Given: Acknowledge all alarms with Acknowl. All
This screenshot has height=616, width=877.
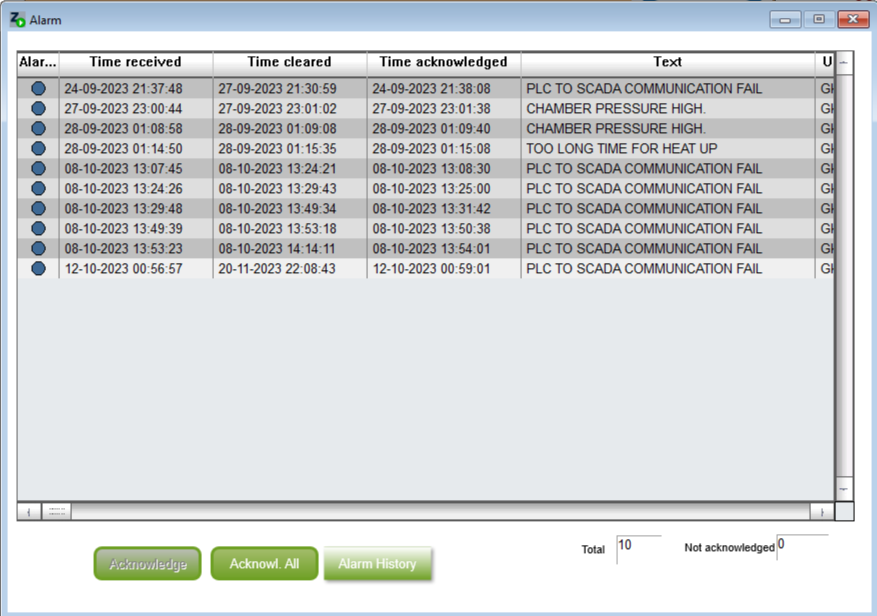Looking at the screenshot, I should pos(264,563).
